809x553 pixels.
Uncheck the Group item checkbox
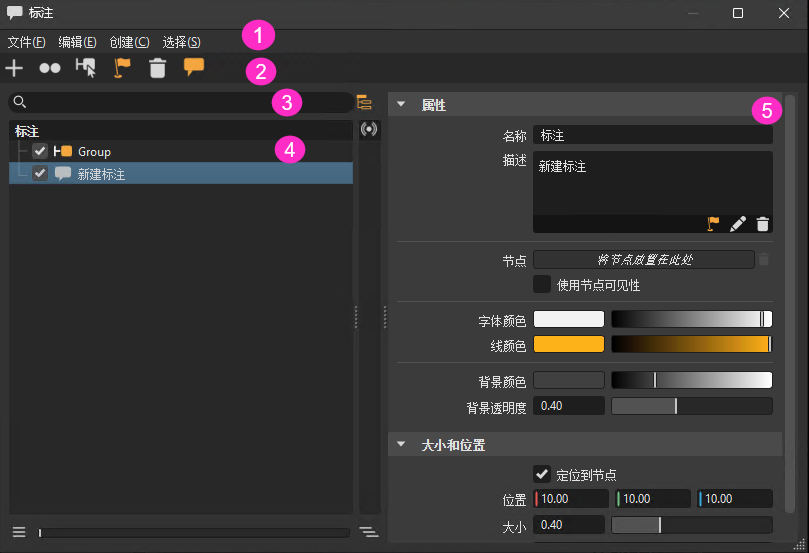coord(40,151)
